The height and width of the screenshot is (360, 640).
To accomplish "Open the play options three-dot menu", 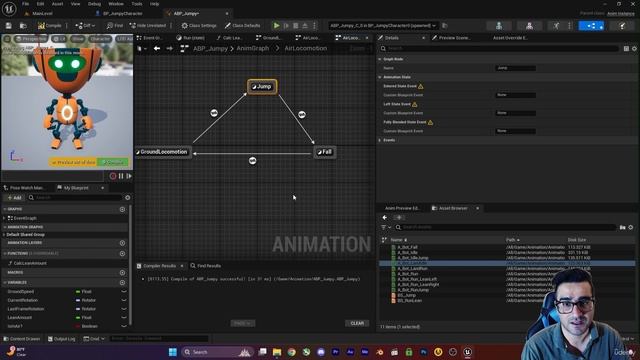I will point(314,26).
